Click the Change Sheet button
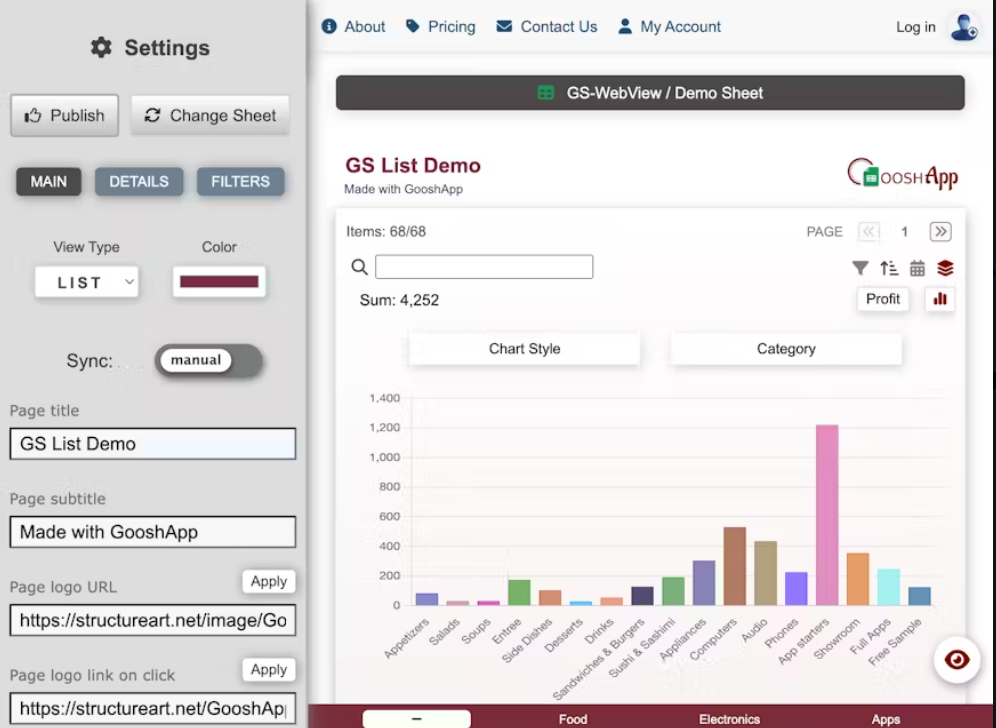The width and height of the screenshot is (996, 728). (x=210, y=116)
